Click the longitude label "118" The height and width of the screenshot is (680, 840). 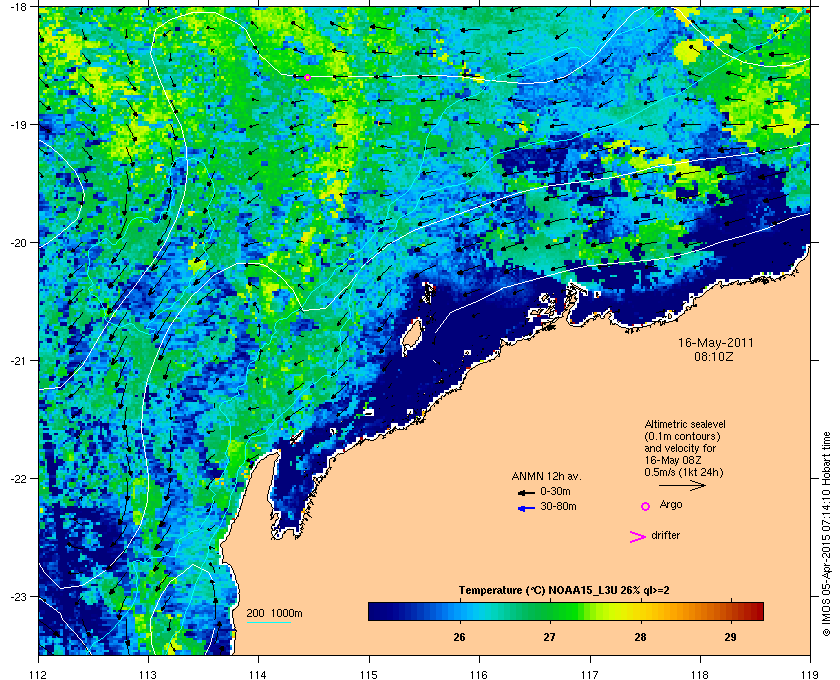coord(700,674)
